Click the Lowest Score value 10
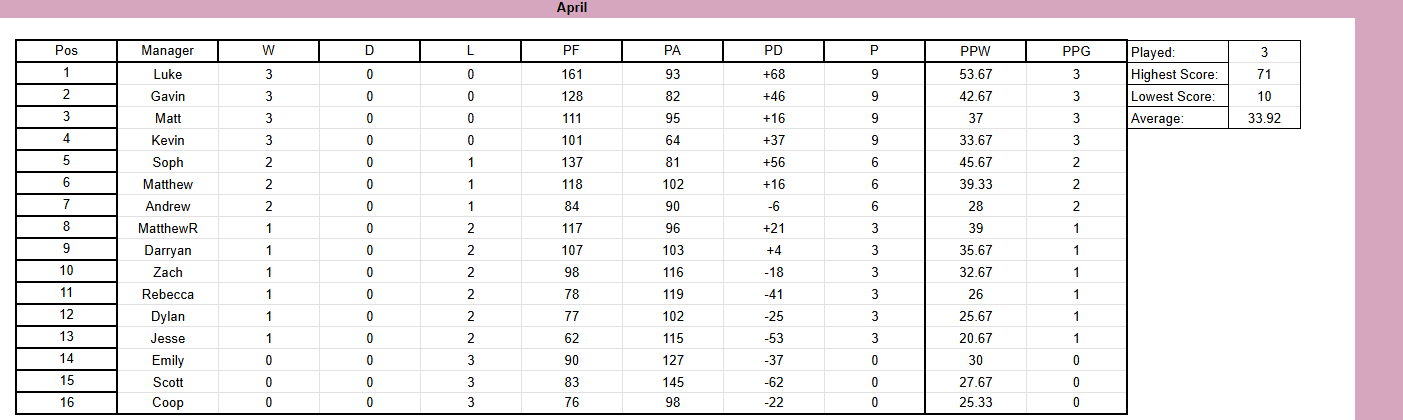 1264,96
